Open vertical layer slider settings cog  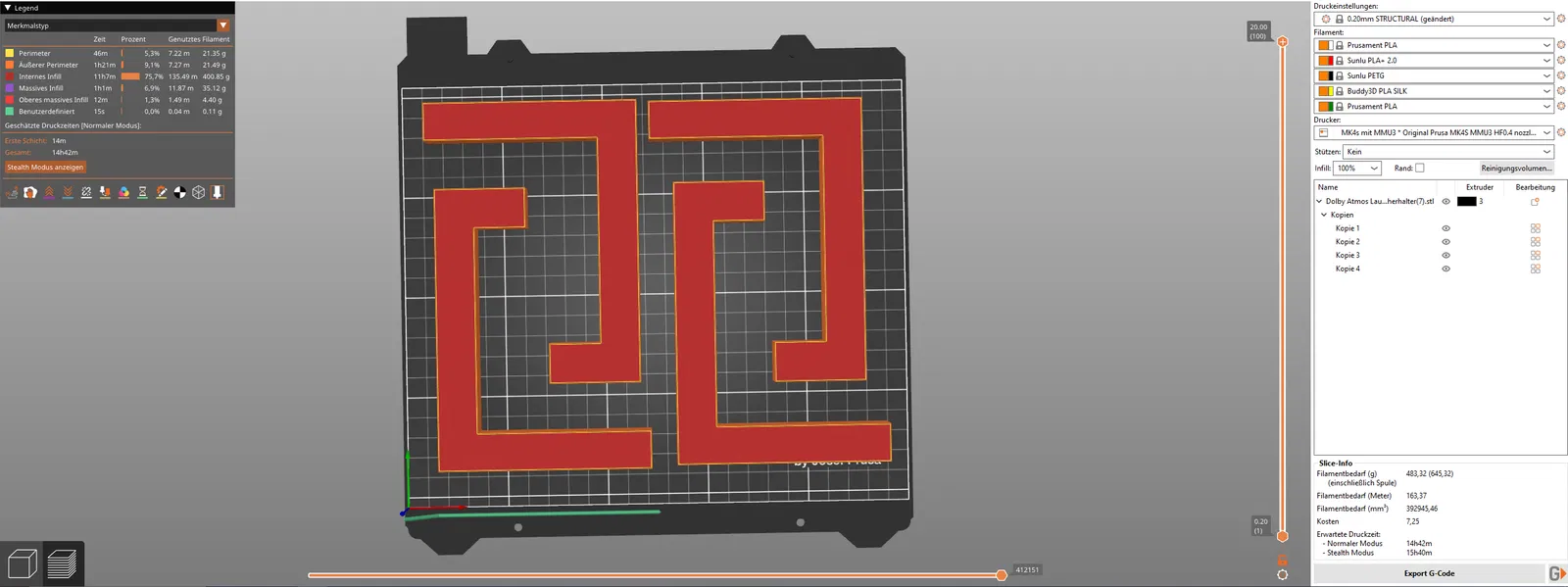pos(1282,574)
